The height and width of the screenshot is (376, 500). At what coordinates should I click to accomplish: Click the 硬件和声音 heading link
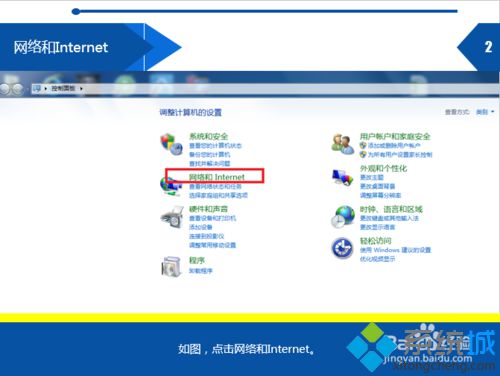pyautogui.click(x=208, y=209)
